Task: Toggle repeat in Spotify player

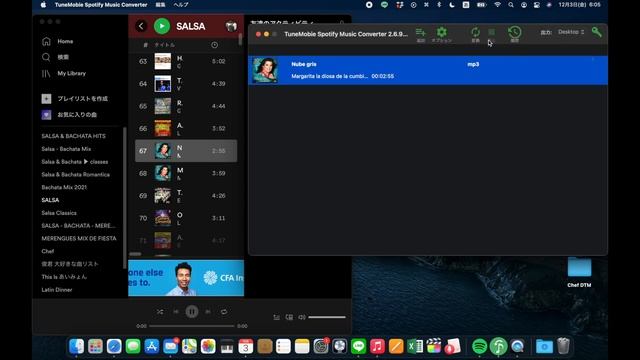Action: tap(224, 312)
